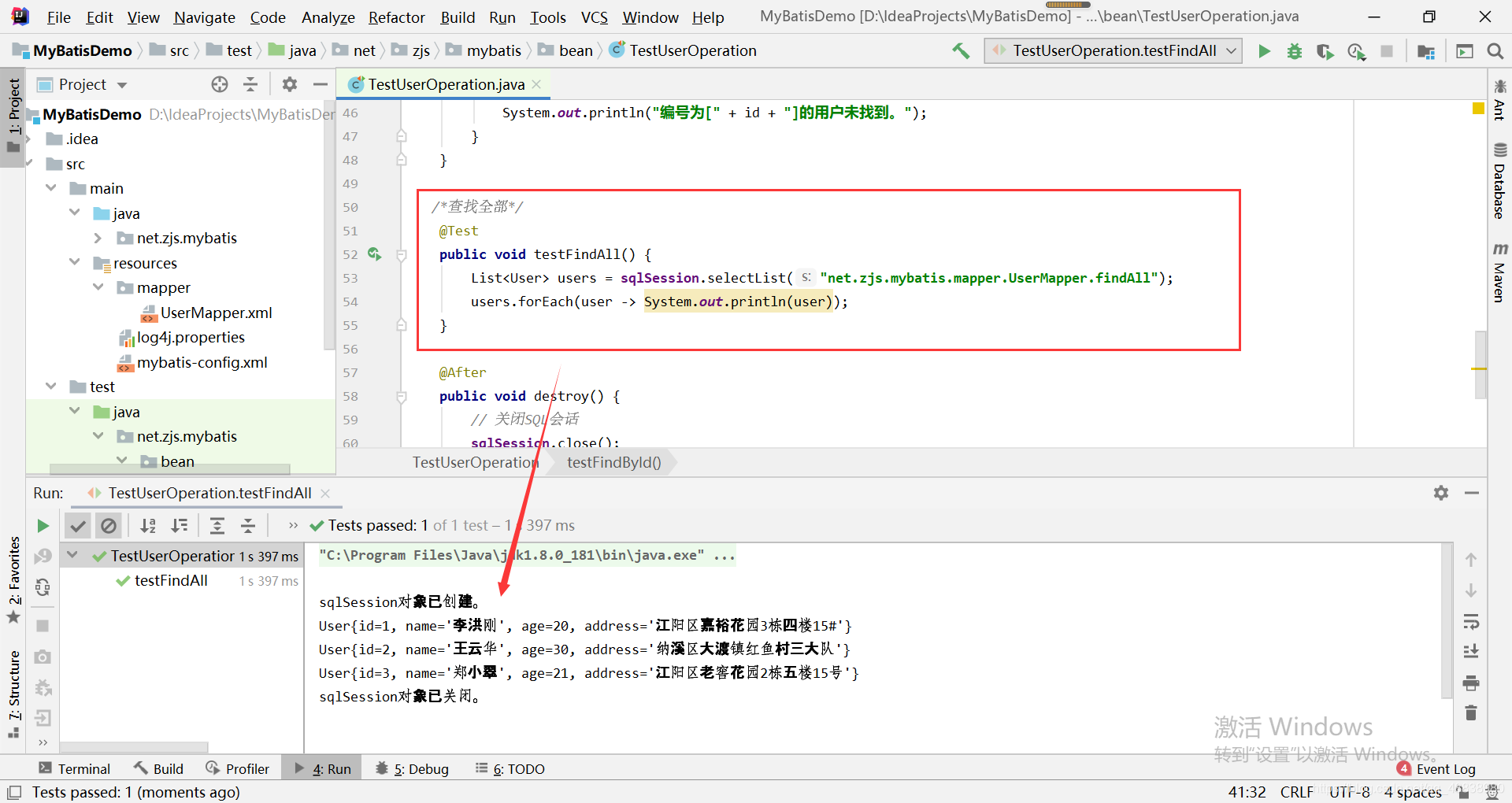Expand net.zjs.mybatis package under main
The image size is (1512, 803).
pyautogui.click(x=98, y=238)
